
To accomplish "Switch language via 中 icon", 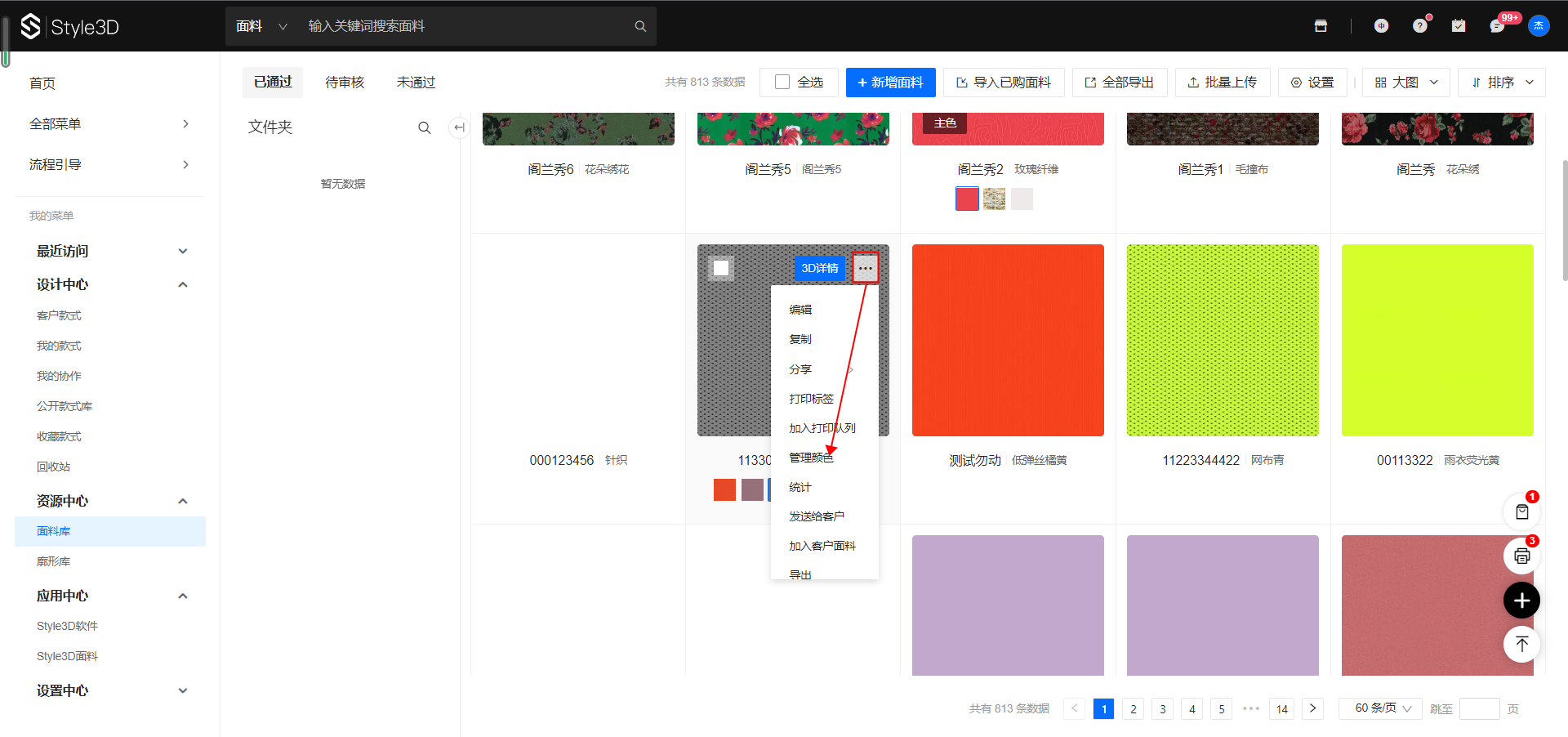I will [x=1381, y=26].
